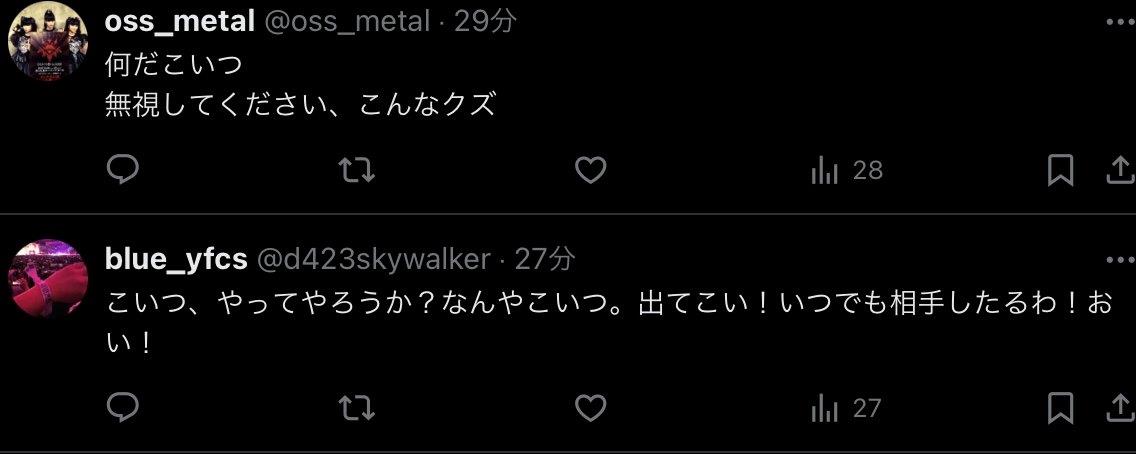1136x454 pixels.
Task: Open the @d423skywalker handle link
Action: [375, 259]
